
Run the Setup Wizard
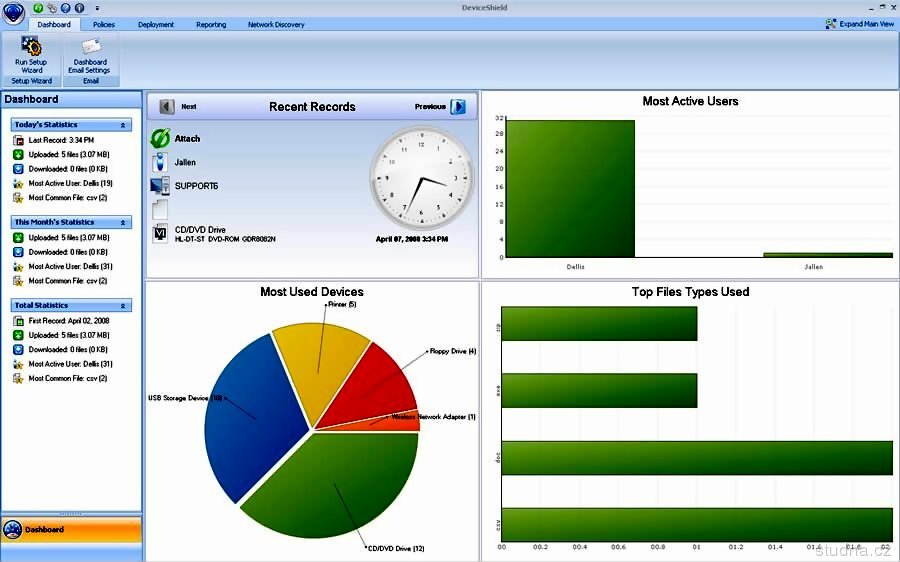31,55
